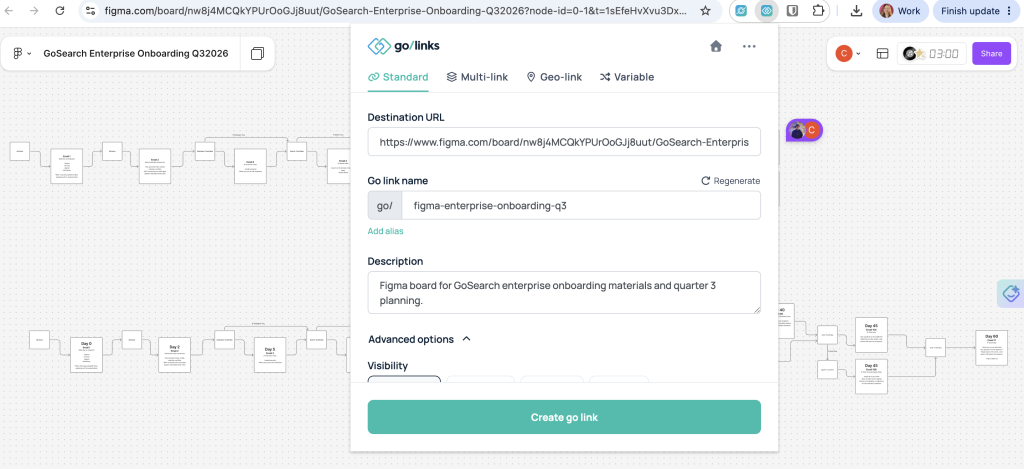
Task: Click the board title GoSearch Enterprise Onboarding Q32026
Action: click(136, 54)
